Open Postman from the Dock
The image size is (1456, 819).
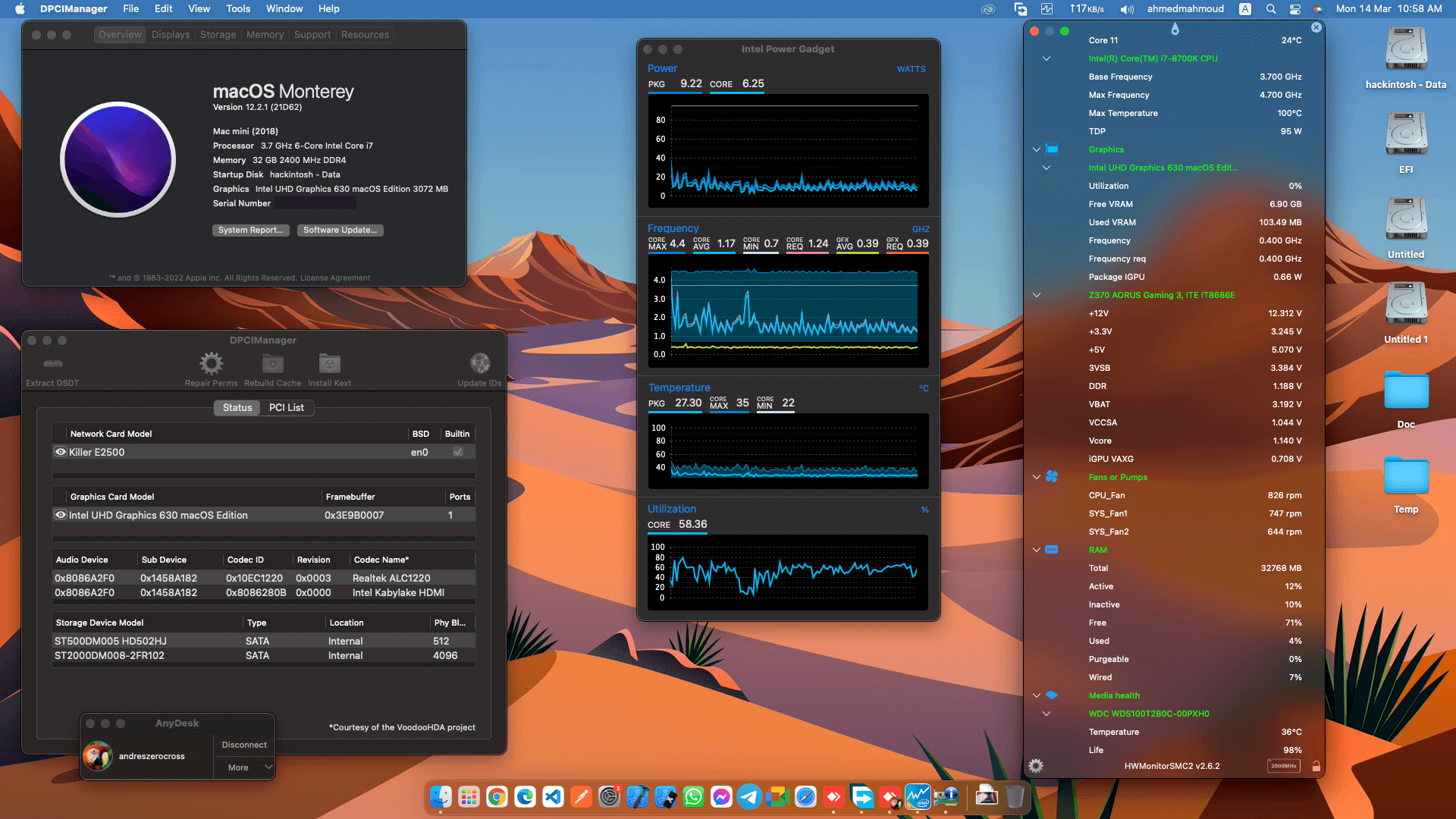coord(581,796)
